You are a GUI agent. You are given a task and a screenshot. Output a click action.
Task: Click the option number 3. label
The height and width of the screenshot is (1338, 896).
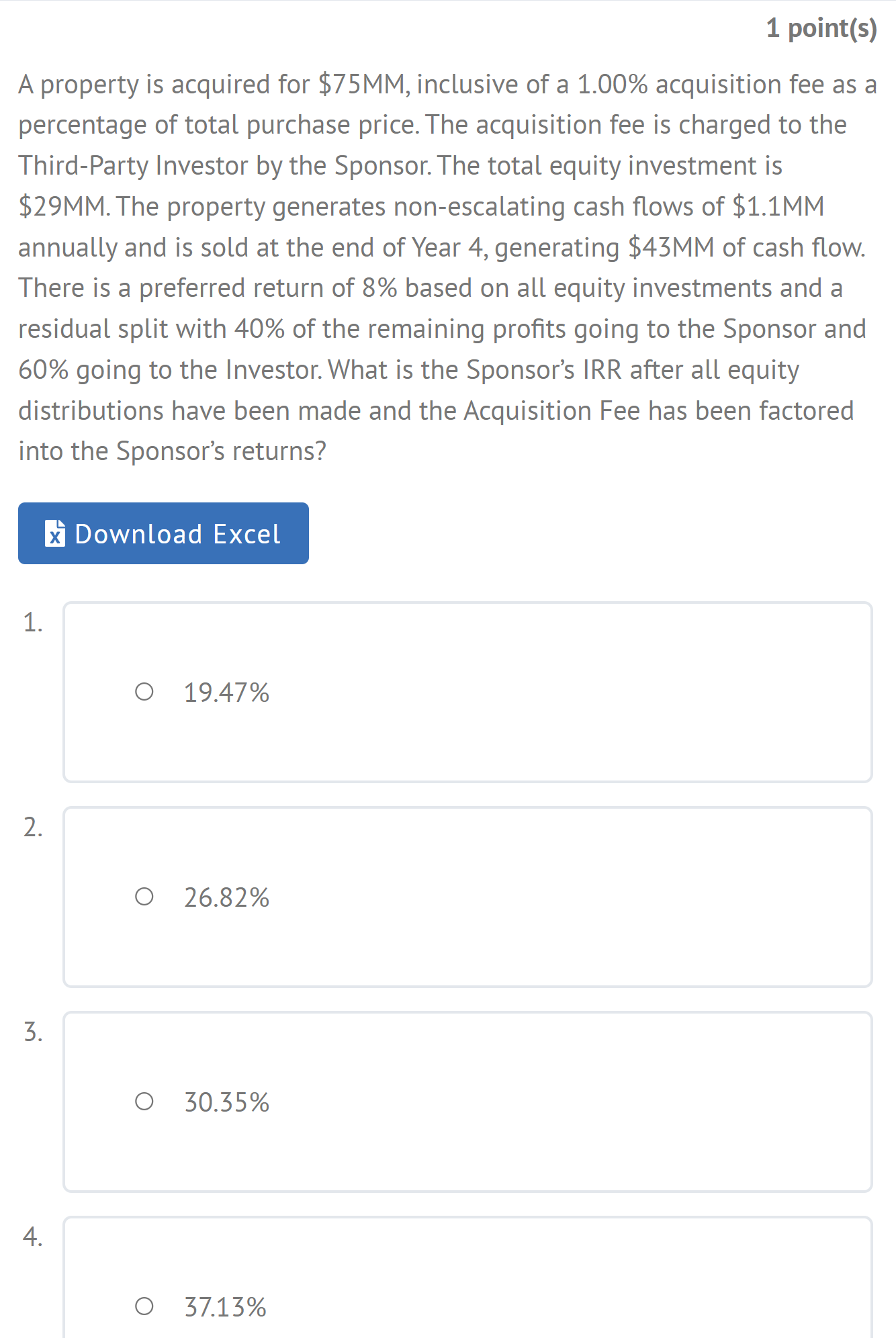point(32,1032)
